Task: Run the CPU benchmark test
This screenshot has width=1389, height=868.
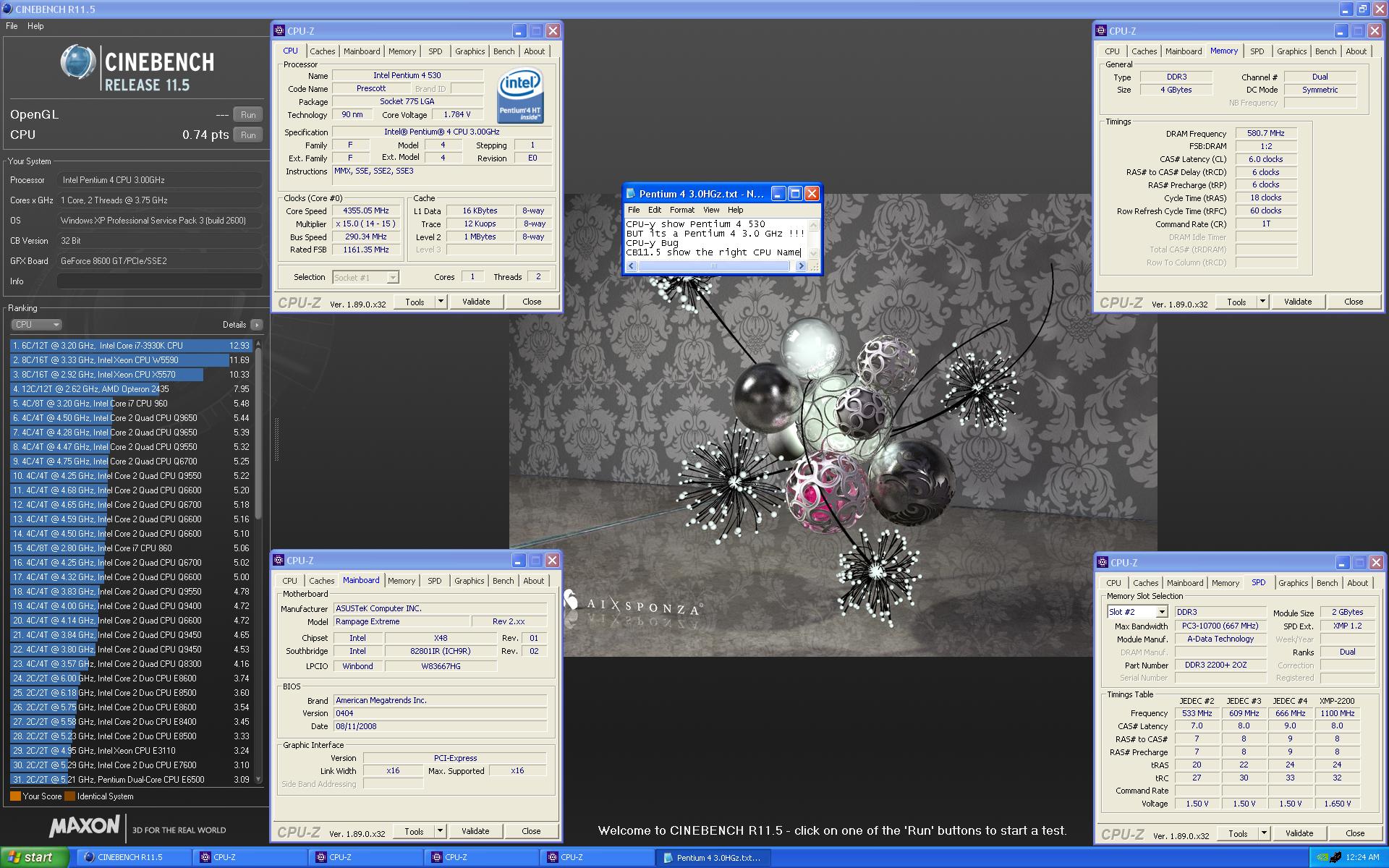Action: pos(248,135)
